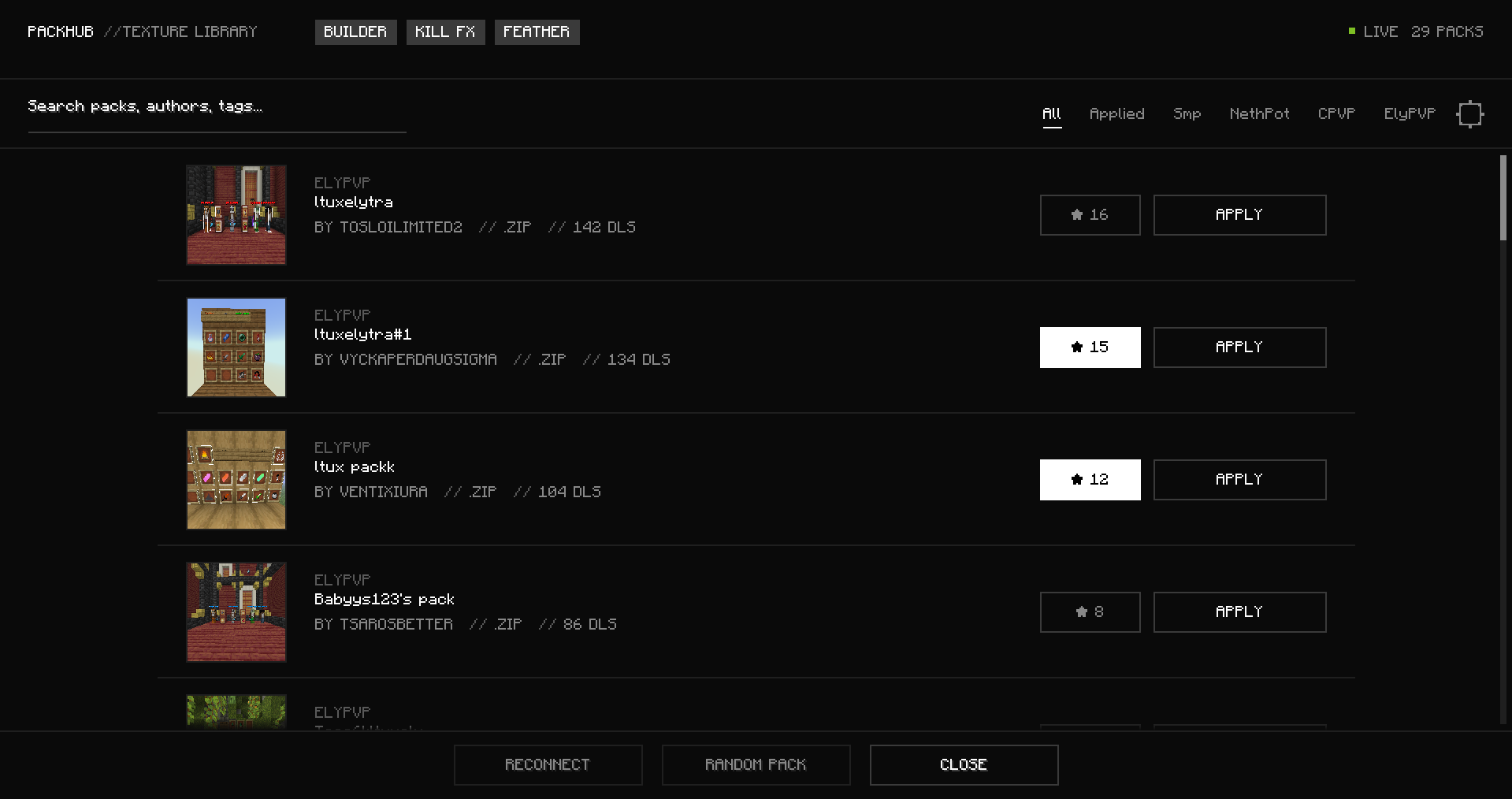Star the ltuxelytra pack with 16 stars
The width and height of the screenshot is (1512, 799).
tap(1090, 215)
